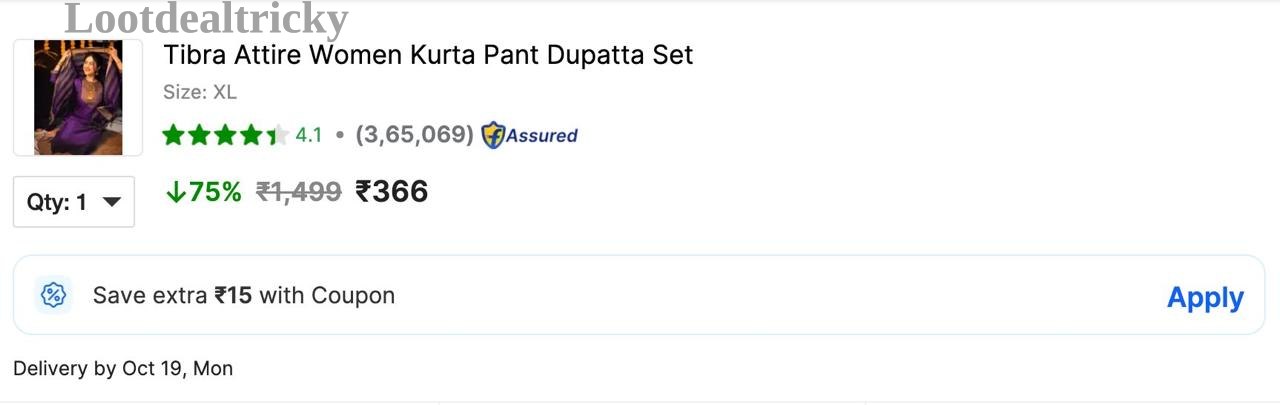
Task: Click the 75% off discount label
Action: click(x=204, y=192)
